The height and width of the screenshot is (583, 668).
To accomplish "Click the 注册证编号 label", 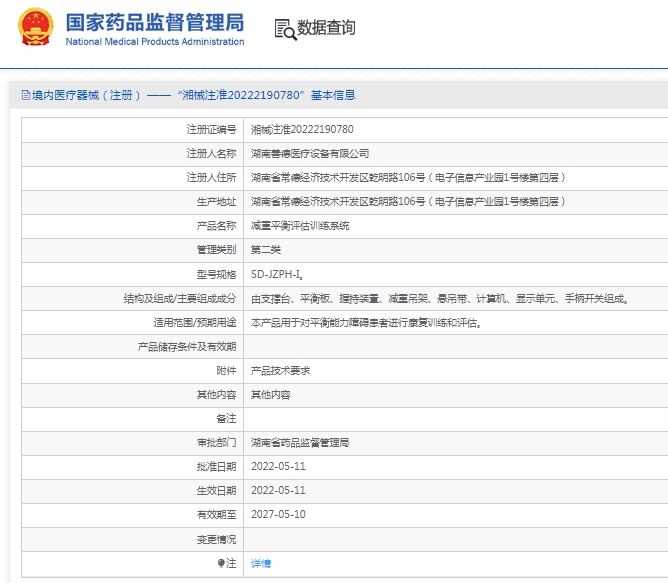I will pyautogui.click(x=211, y=130).
